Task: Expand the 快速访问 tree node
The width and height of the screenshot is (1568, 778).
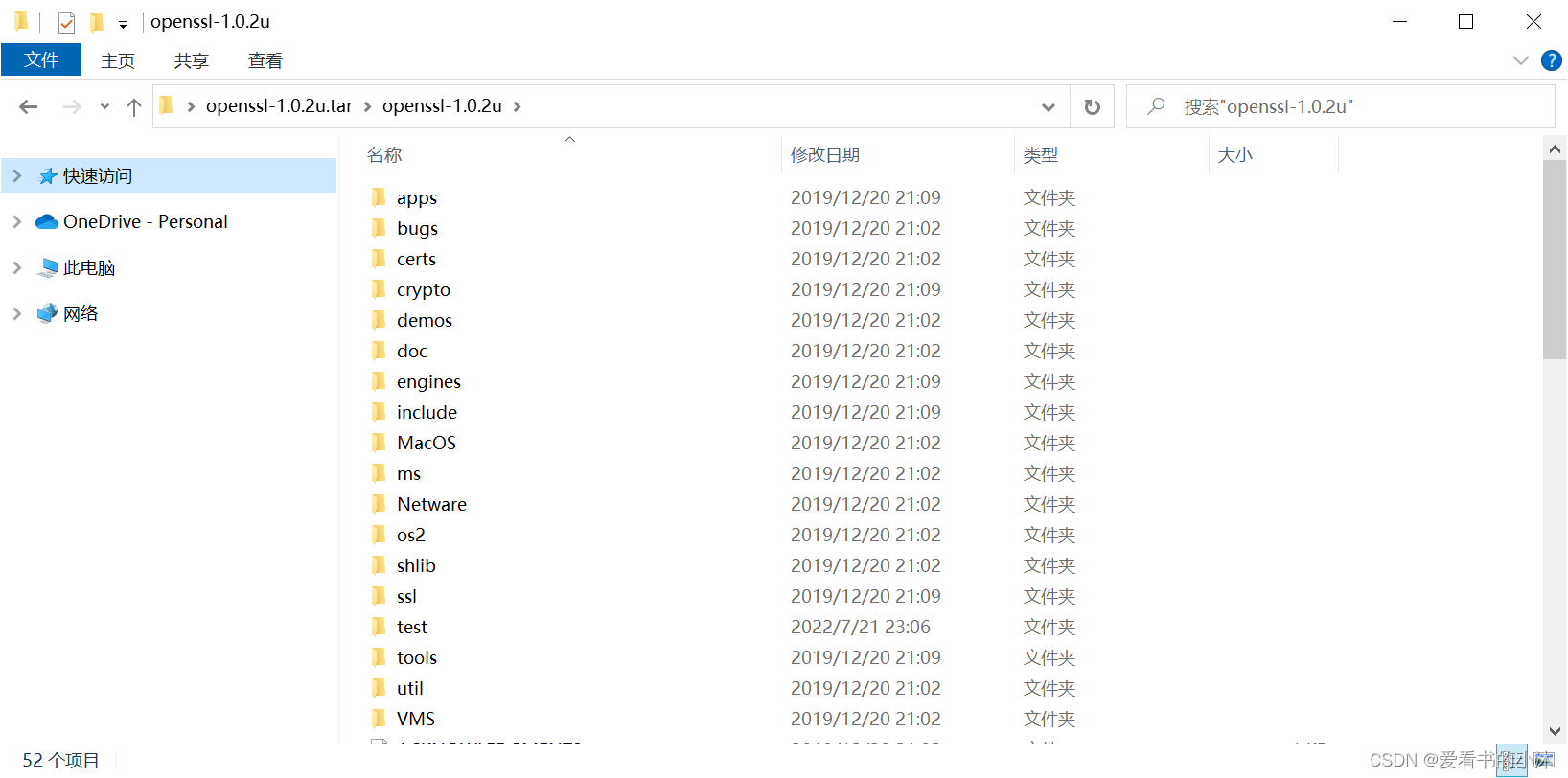Action: pos(16,175)
